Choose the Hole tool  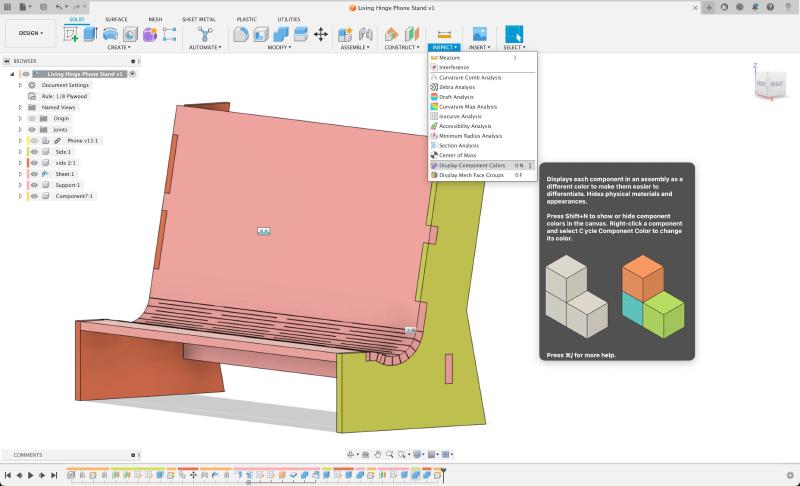(x=130, y=34)
